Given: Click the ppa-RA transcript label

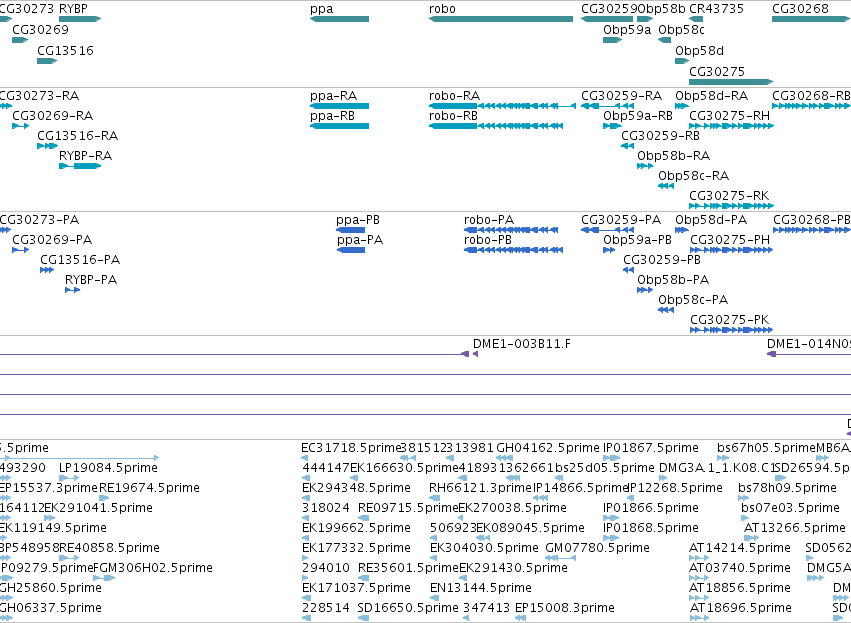Looking at the screenshot, I should (333, 96).
